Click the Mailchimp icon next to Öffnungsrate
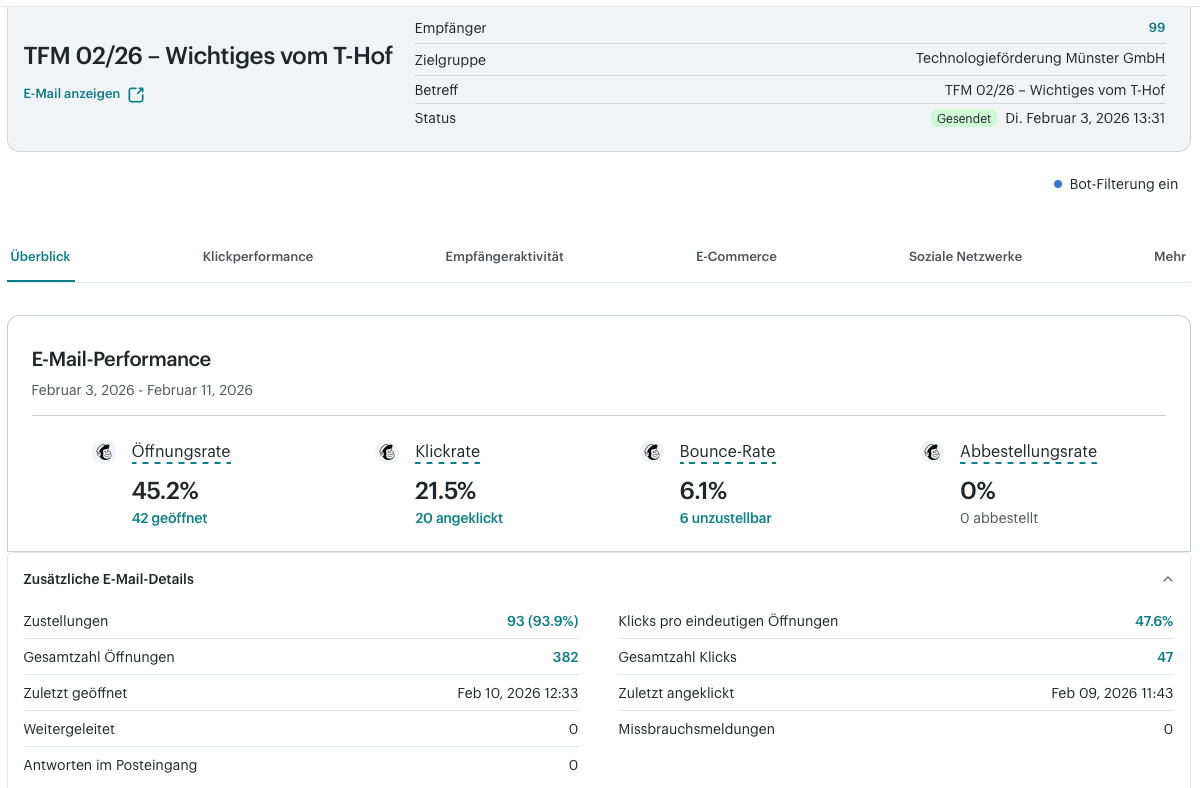Viewport: 1200px width, 788px height. tap(104, 452)
